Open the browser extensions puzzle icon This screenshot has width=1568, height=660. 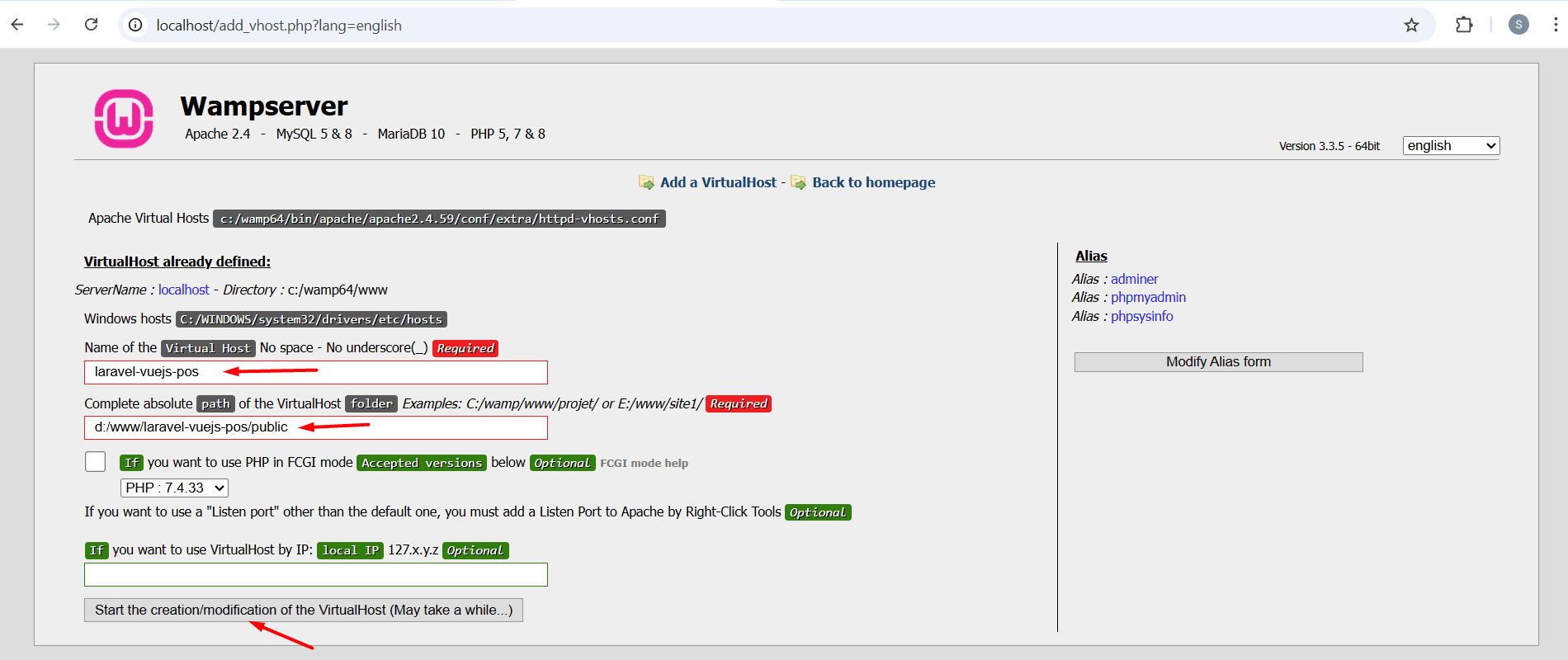pos(1463,25)
